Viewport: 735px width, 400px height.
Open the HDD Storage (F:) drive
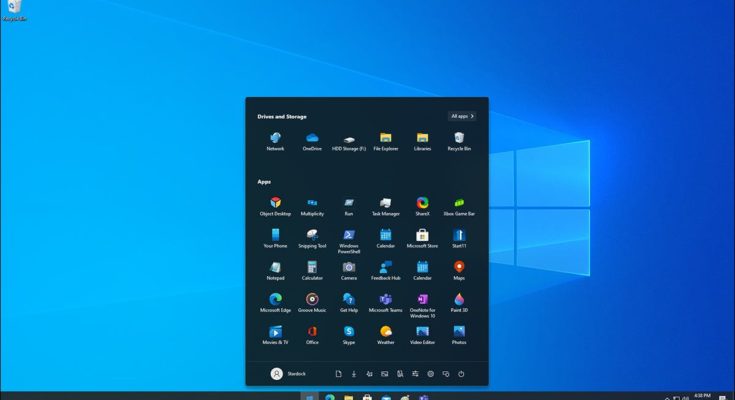[349, 138]
